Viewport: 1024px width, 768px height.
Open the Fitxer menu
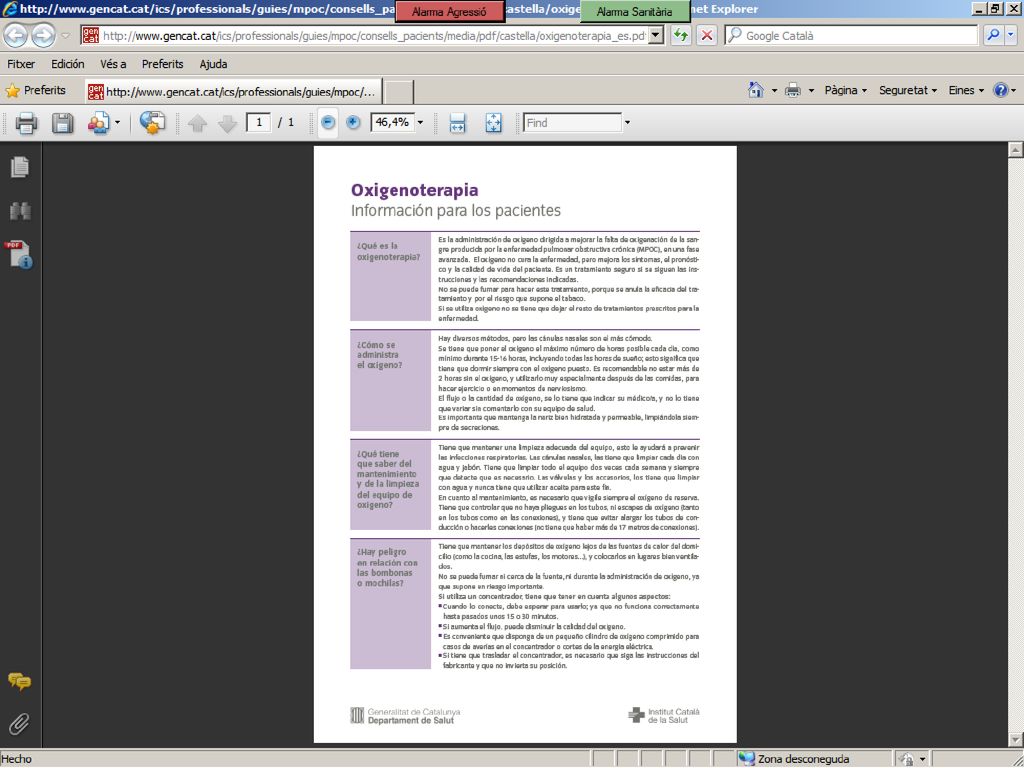(x=21, y=64)
